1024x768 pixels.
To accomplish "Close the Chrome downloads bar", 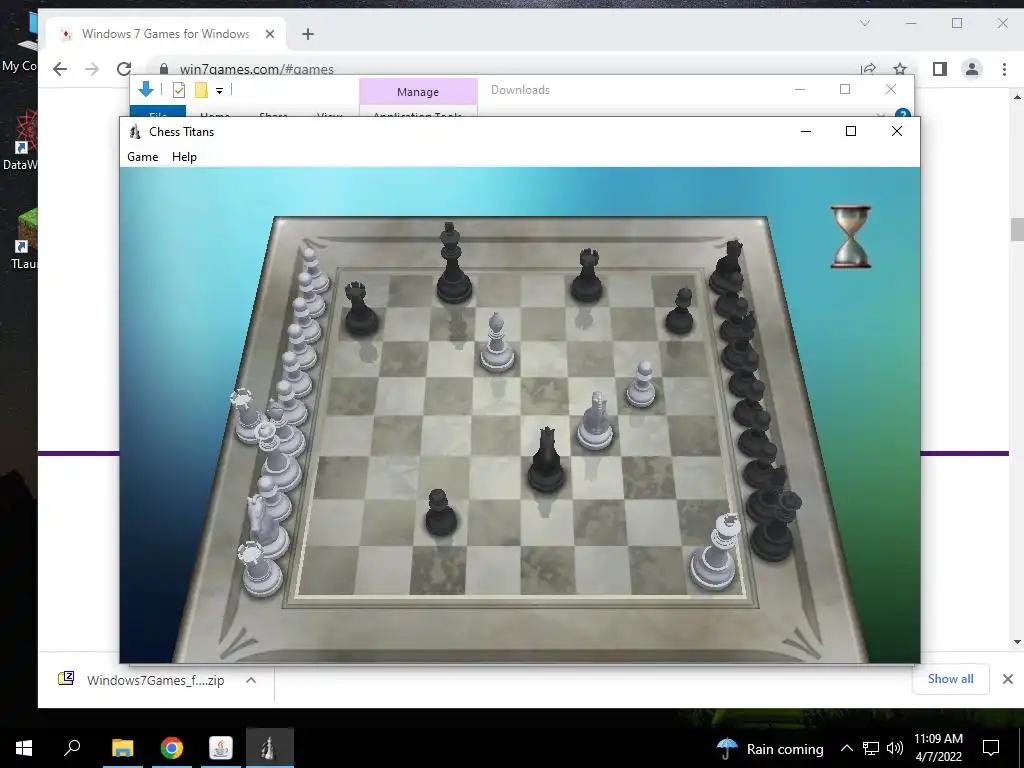I will (x=1008, y=679).
